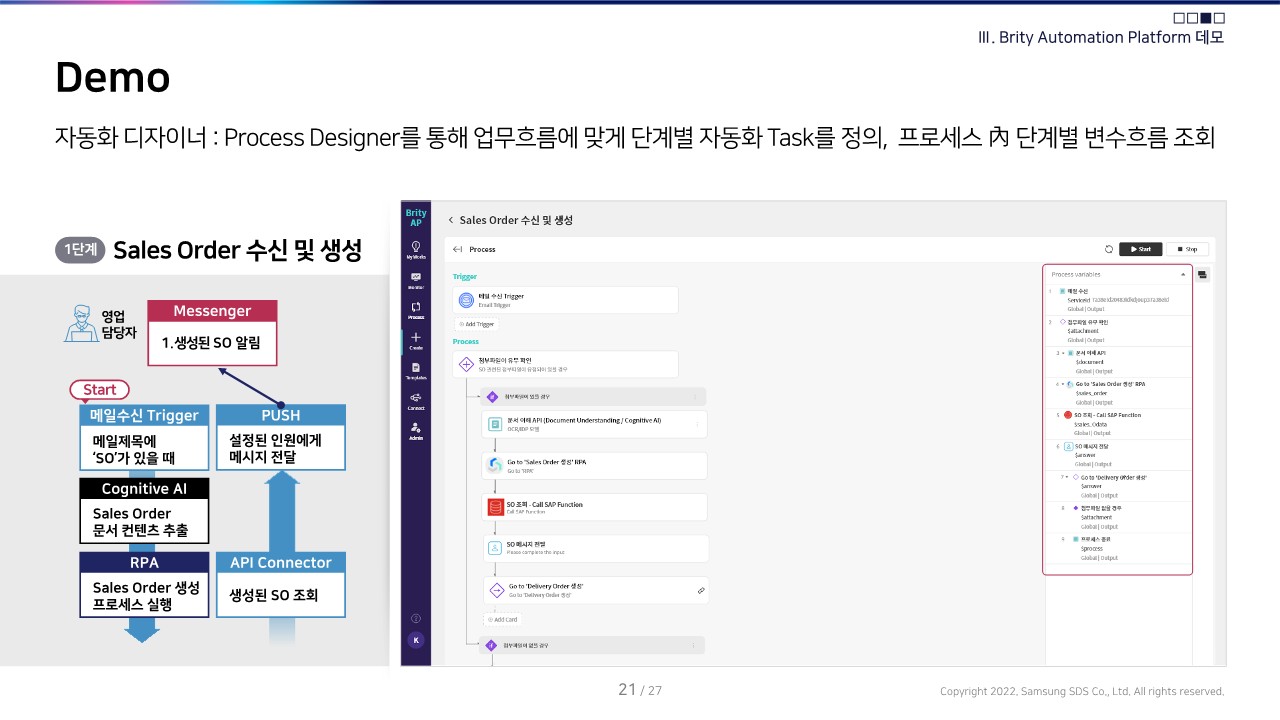1280x720 pixels.
Task: Click the Stop button
Action: pyautogui.click(x=1188, y=249)
